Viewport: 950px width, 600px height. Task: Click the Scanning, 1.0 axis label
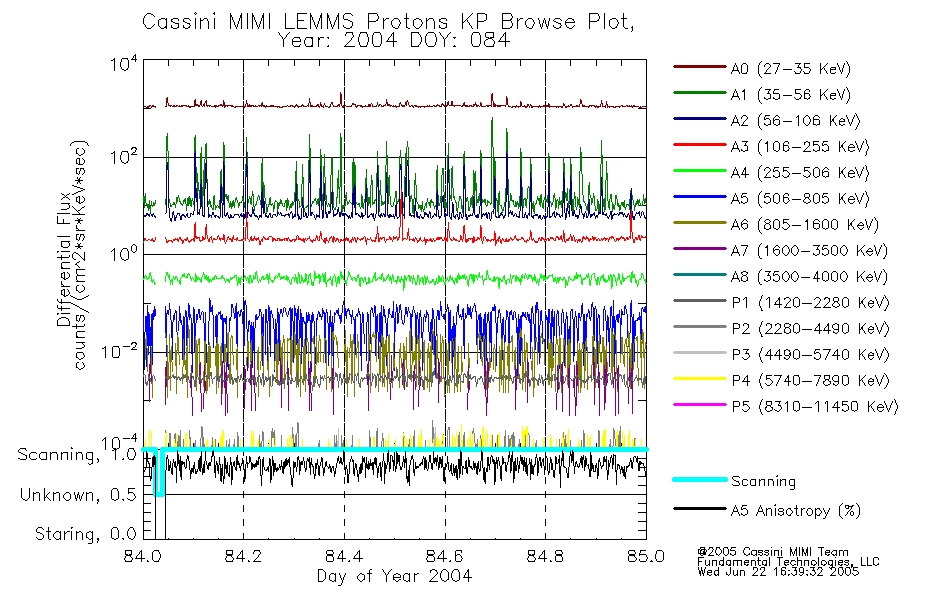(x=77, y=455)
